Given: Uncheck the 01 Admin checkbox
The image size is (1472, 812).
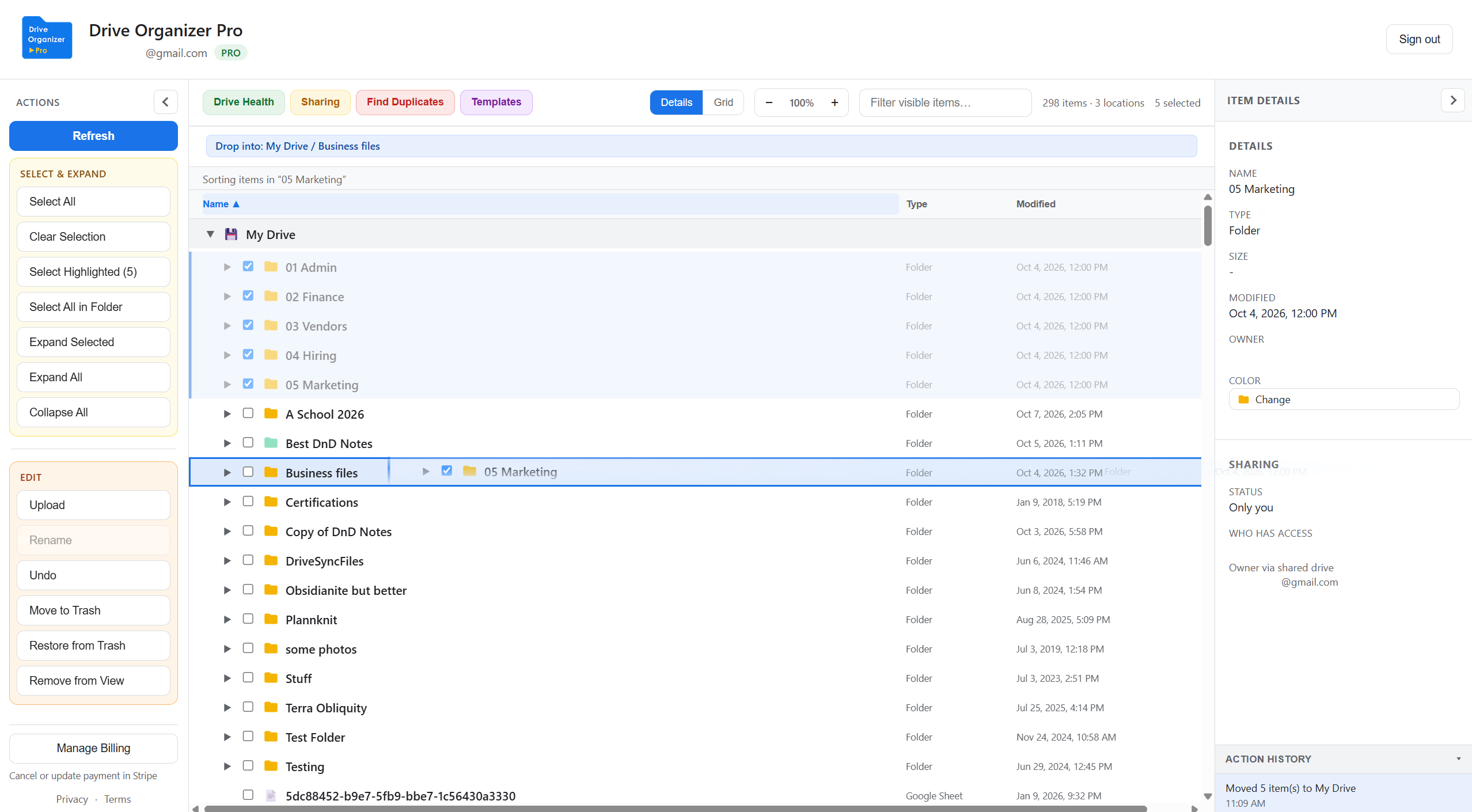Looking at the screenshot, I should coord(248,266).
